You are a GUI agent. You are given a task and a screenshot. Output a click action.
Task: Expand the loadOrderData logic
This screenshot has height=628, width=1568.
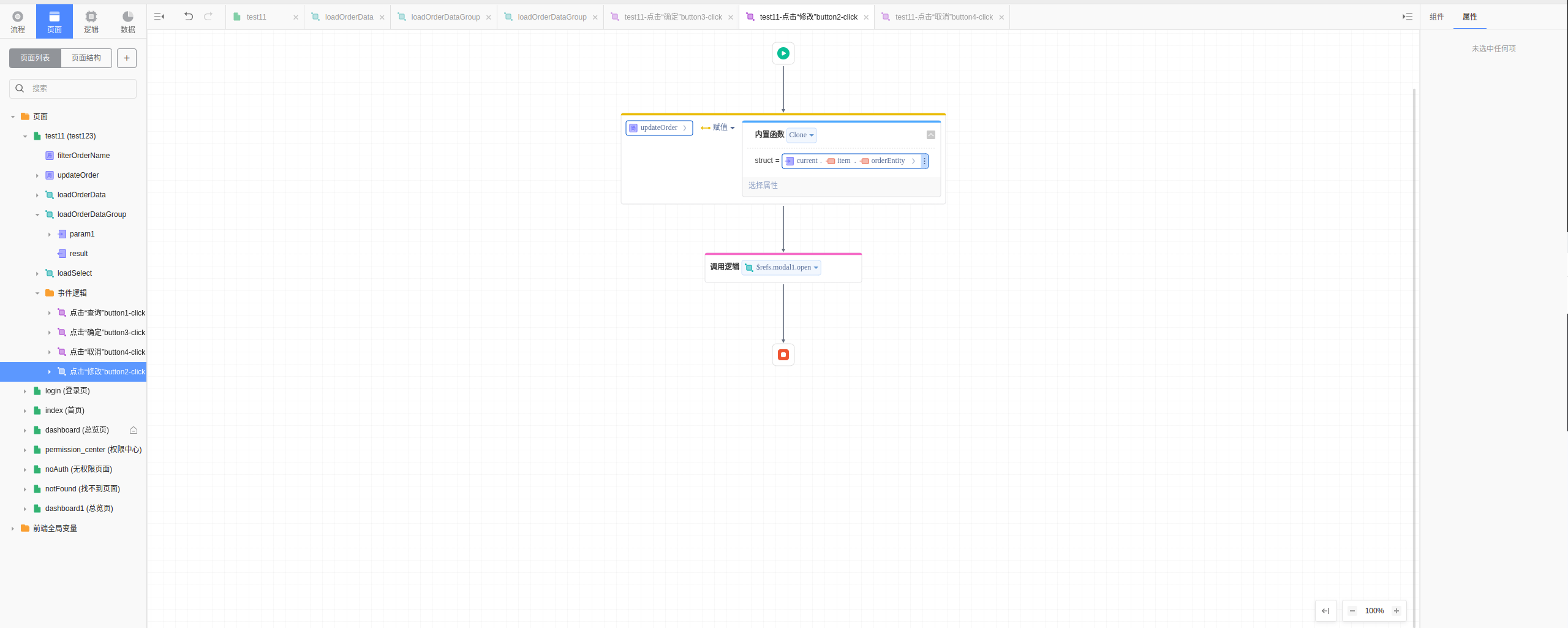click(37, 195)
